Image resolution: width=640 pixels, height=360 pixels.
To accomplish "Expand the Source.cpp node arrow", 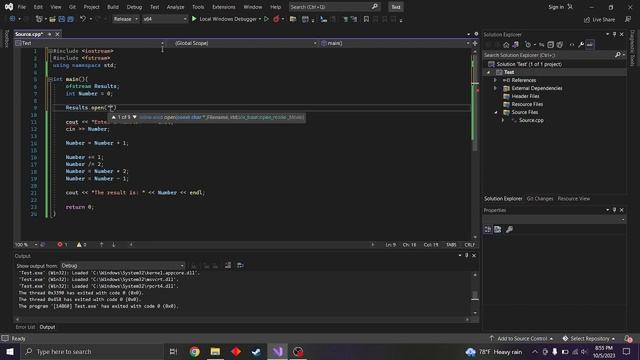I will point(503,120).
